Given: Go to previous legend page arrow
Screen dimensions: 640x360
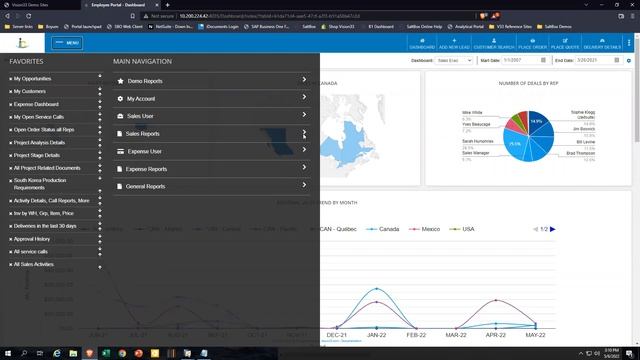Looking at the screenshot, I should (536, 229).
